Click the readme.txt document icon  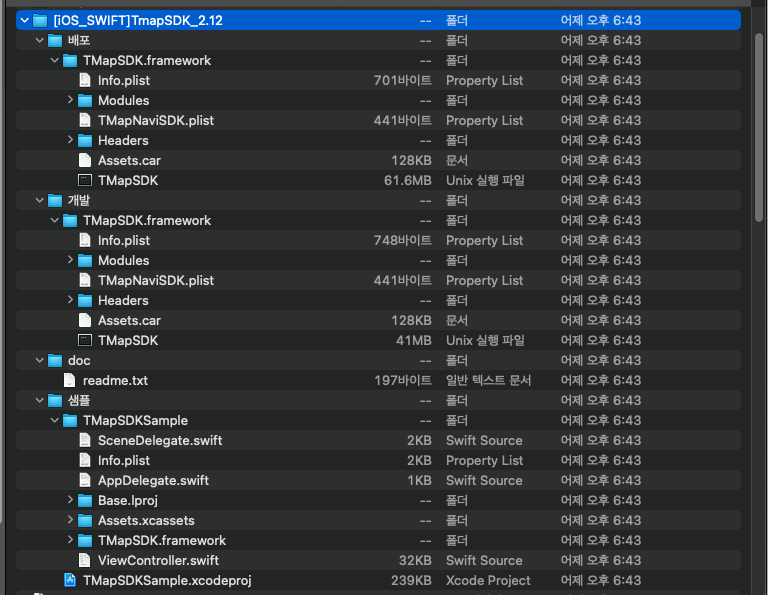(x=70, y=381)
